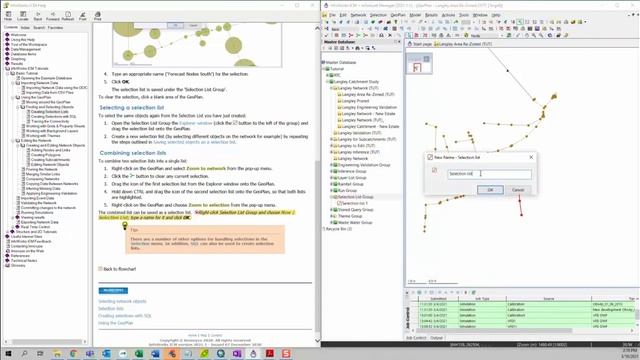This screenshot has width=640, height=360.
Task: Click the GeoPlan overview thumbnail
Action: (x=419, y=64)
